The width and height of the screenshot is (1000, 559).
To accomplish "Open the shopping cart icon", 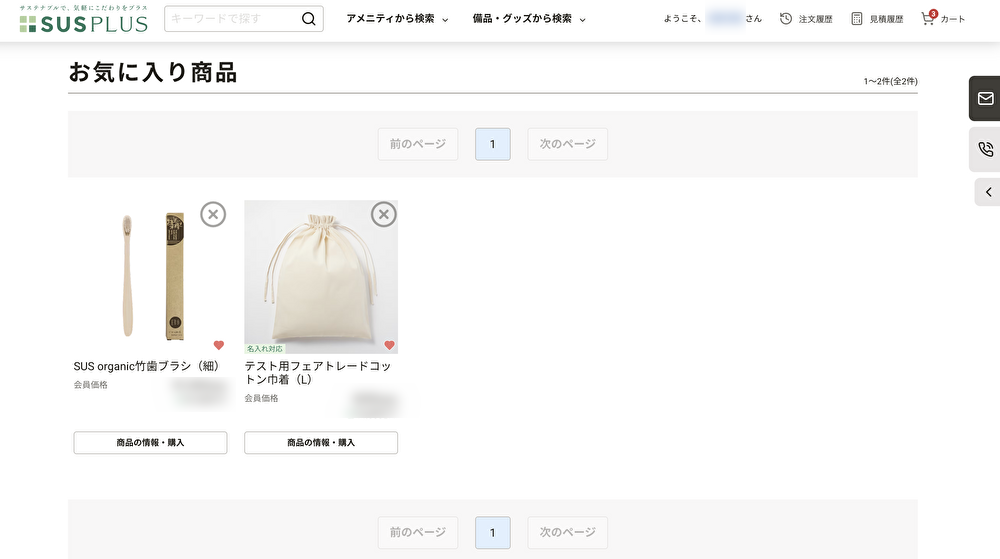I will point(928,19).
